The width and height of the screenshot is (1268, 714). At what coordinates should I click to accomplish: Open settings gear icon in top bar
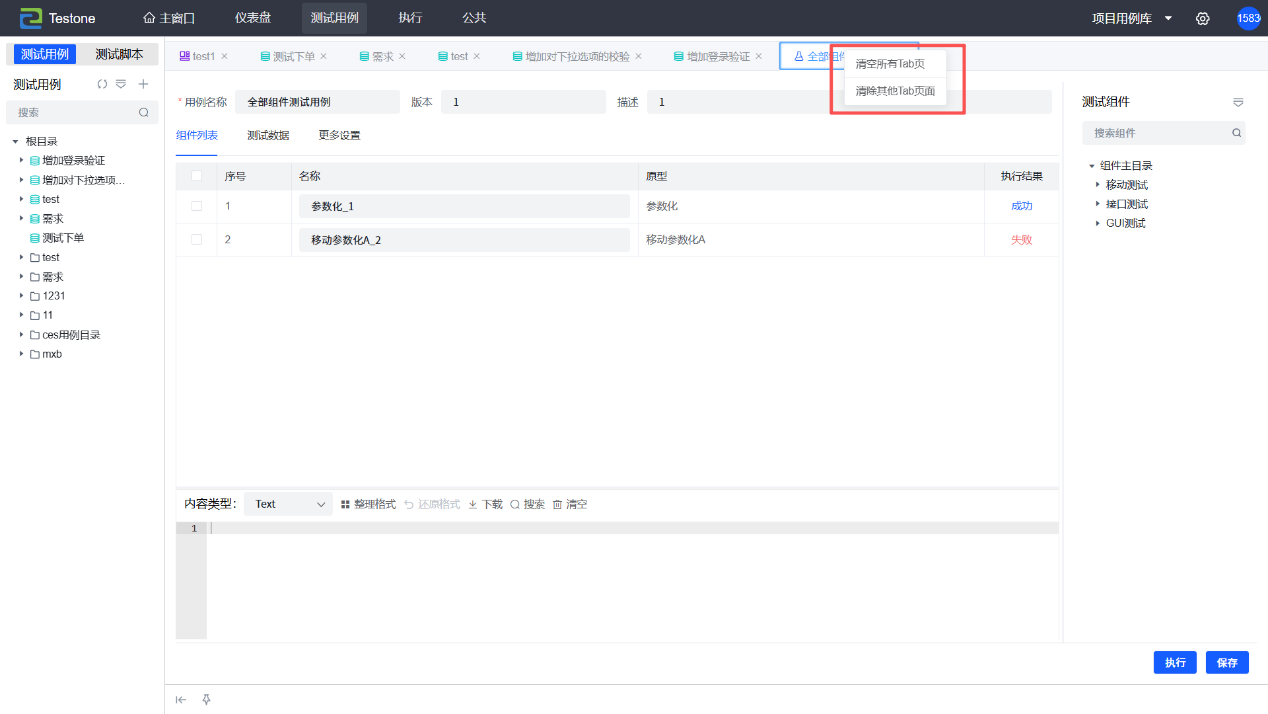pos(1203,19)
